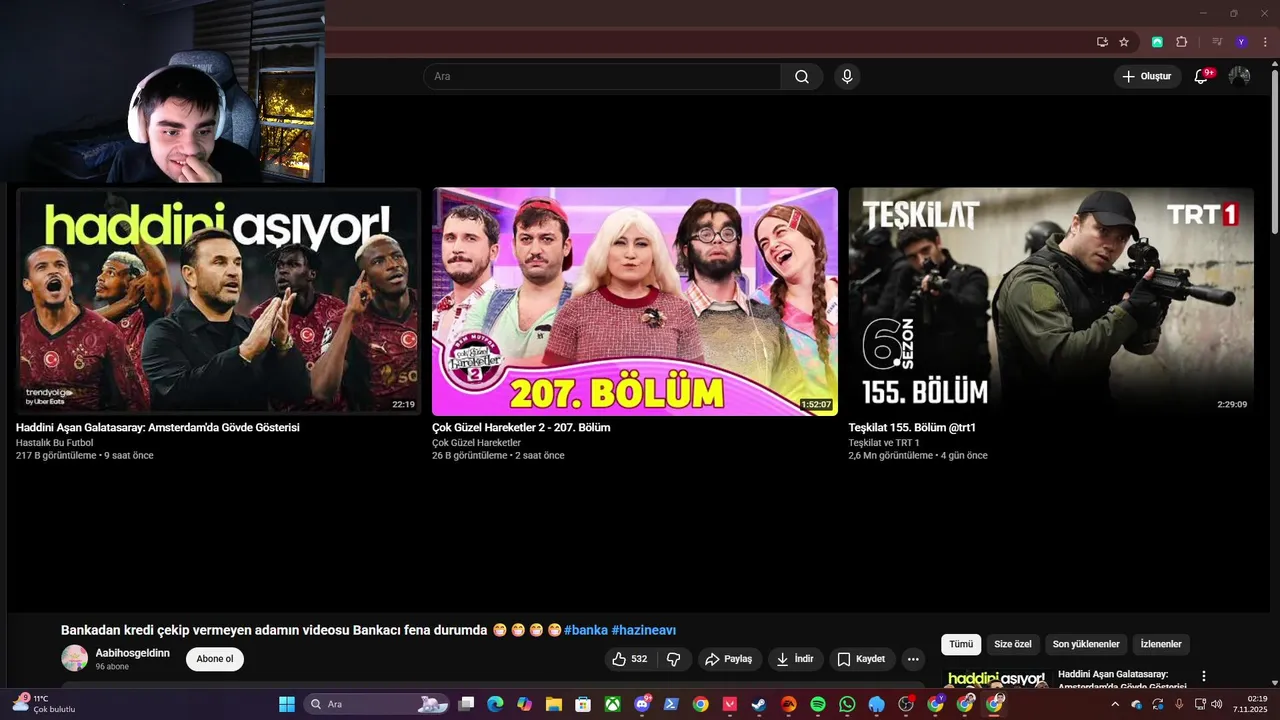Subscribe with the Abone ol button
Screen dimensions: 1280x720
215,659
